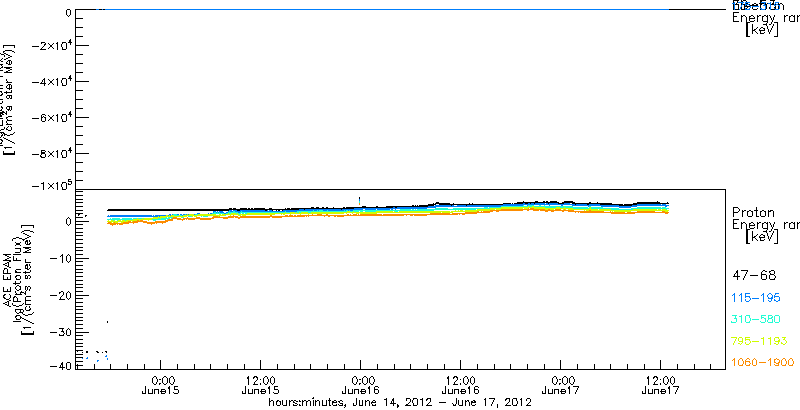800x410 pixels.
Task: Click the -6×10⁴ tick label
Action: click(51, 117)
